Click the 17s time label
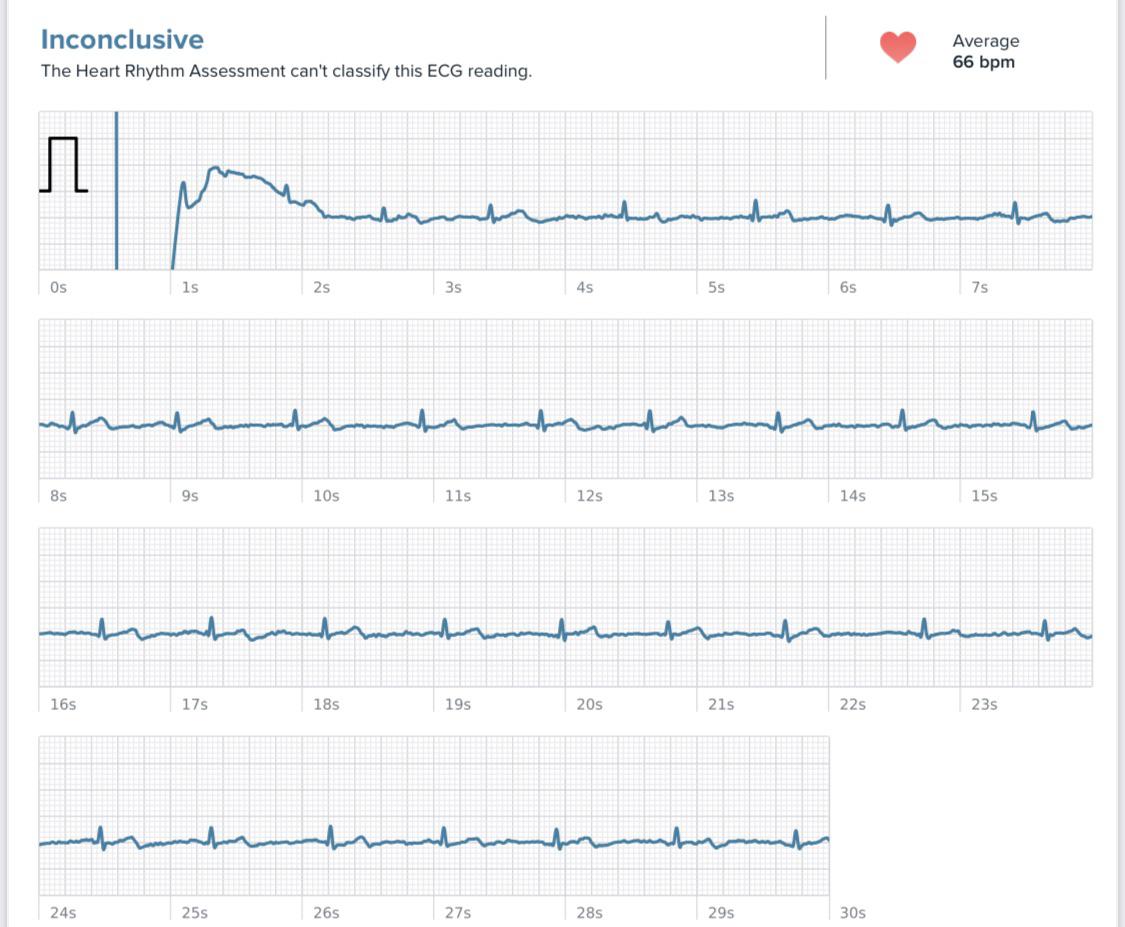Screen dimensions: 1125x927 pos(194,705)
